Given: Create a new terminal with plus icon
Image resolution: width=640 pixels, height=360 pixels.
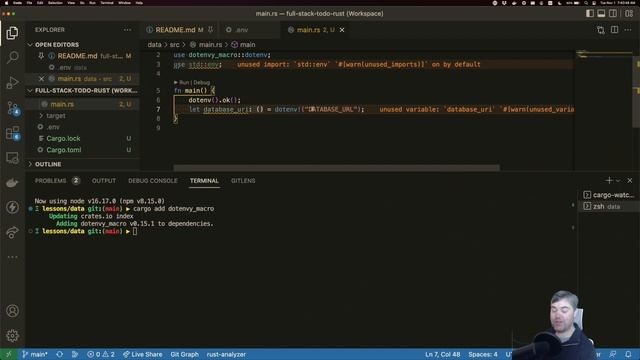Looking at the screenshot, I should 609,180.
